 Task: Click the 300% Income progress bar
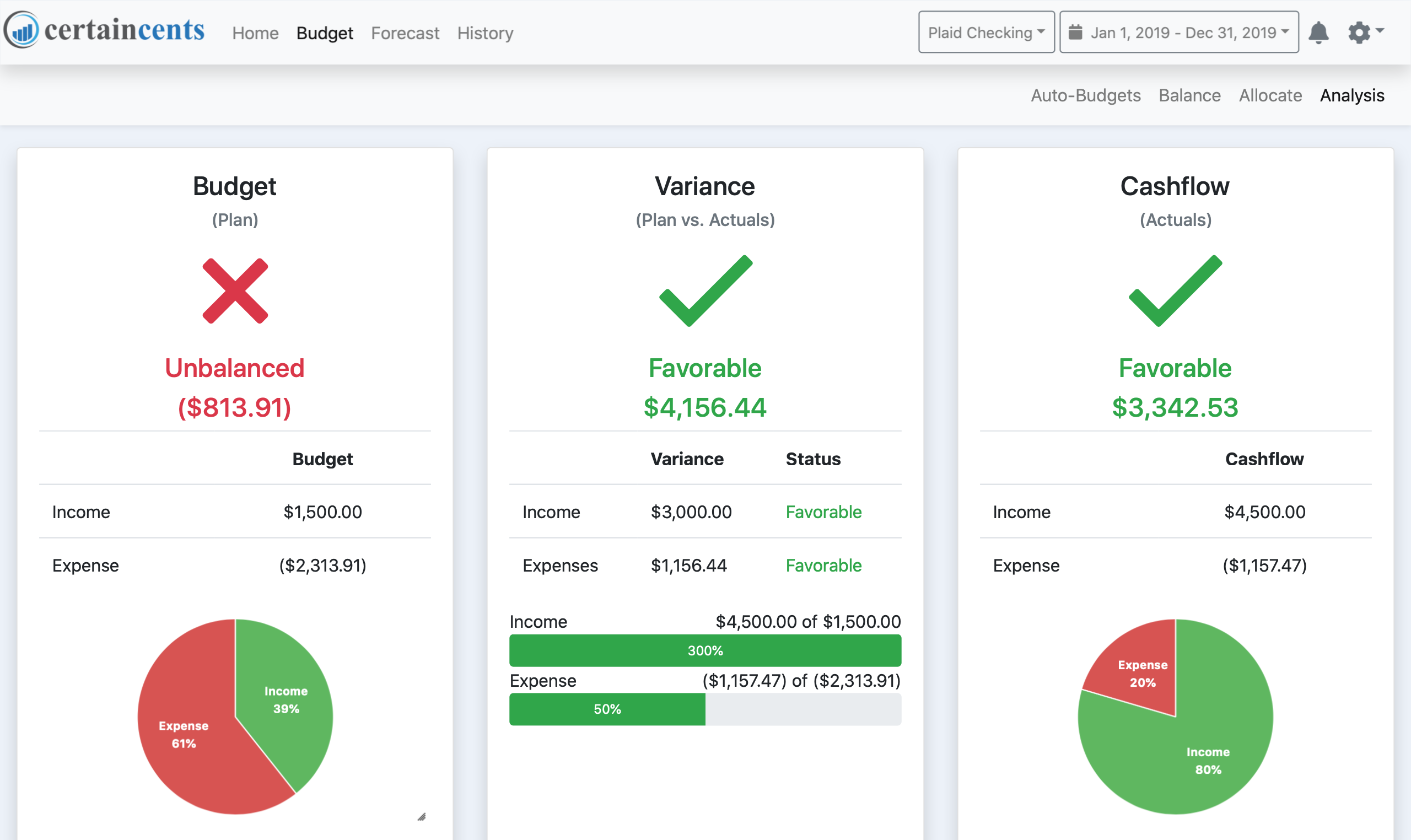pyautogui.click(x=705, y=650)
